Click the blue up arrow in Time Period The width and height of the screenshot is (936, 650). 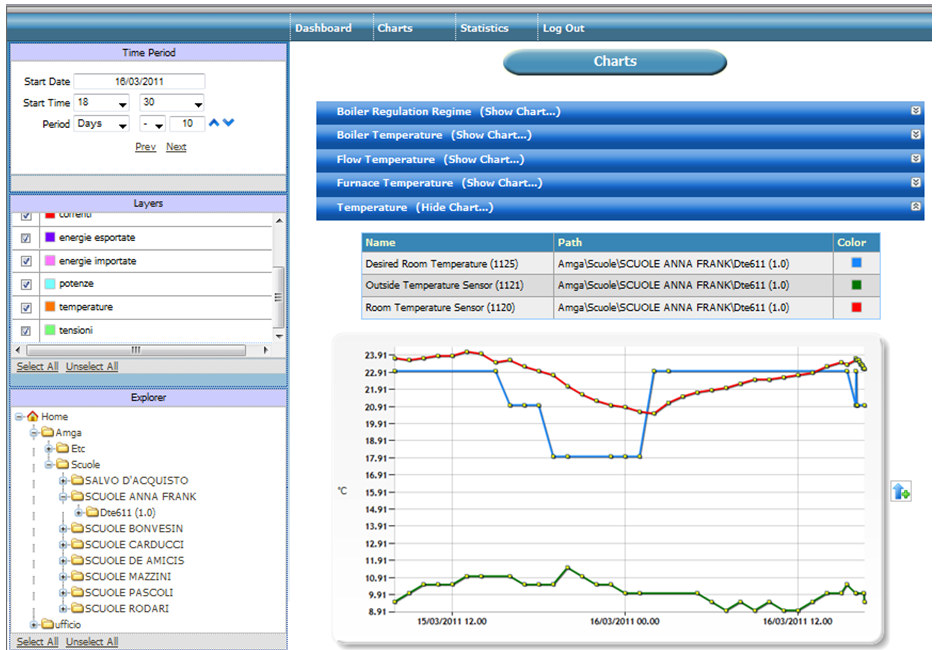click(214, 124)
